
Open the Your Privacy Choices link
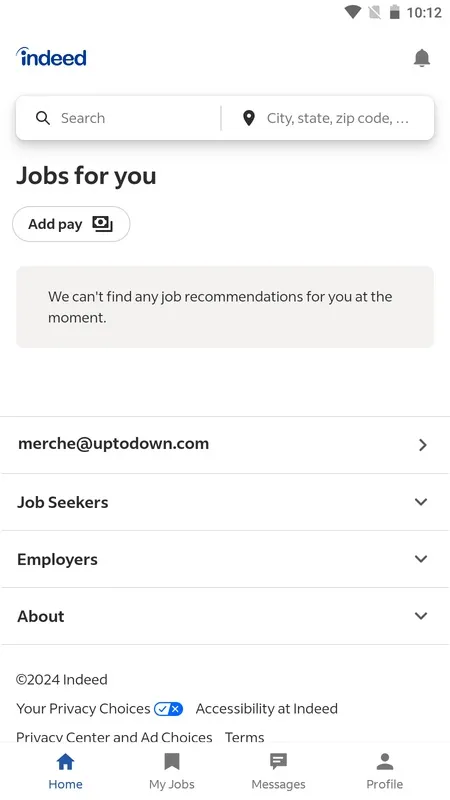pyautogui.click(x=83, y=709)
